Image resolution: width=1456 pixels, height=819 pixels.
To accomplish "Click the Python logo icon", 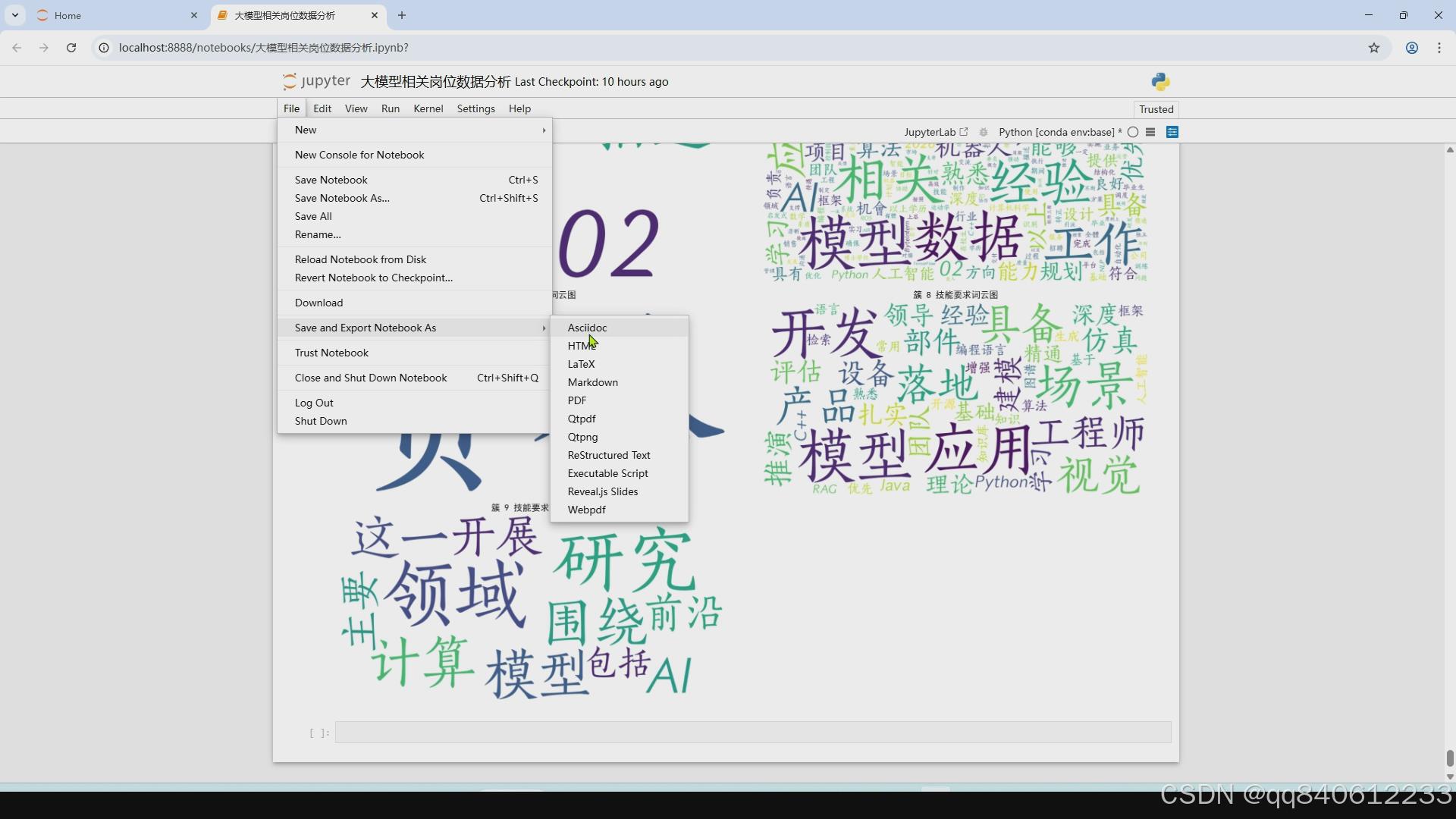I will click(x=1160, y=81).
